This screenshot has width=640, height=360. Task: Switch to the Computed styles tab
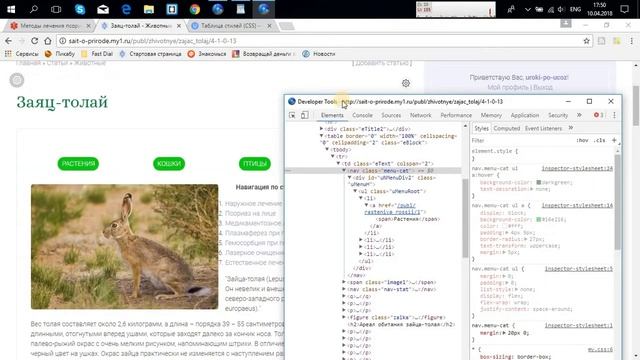(x=507, y=128)
